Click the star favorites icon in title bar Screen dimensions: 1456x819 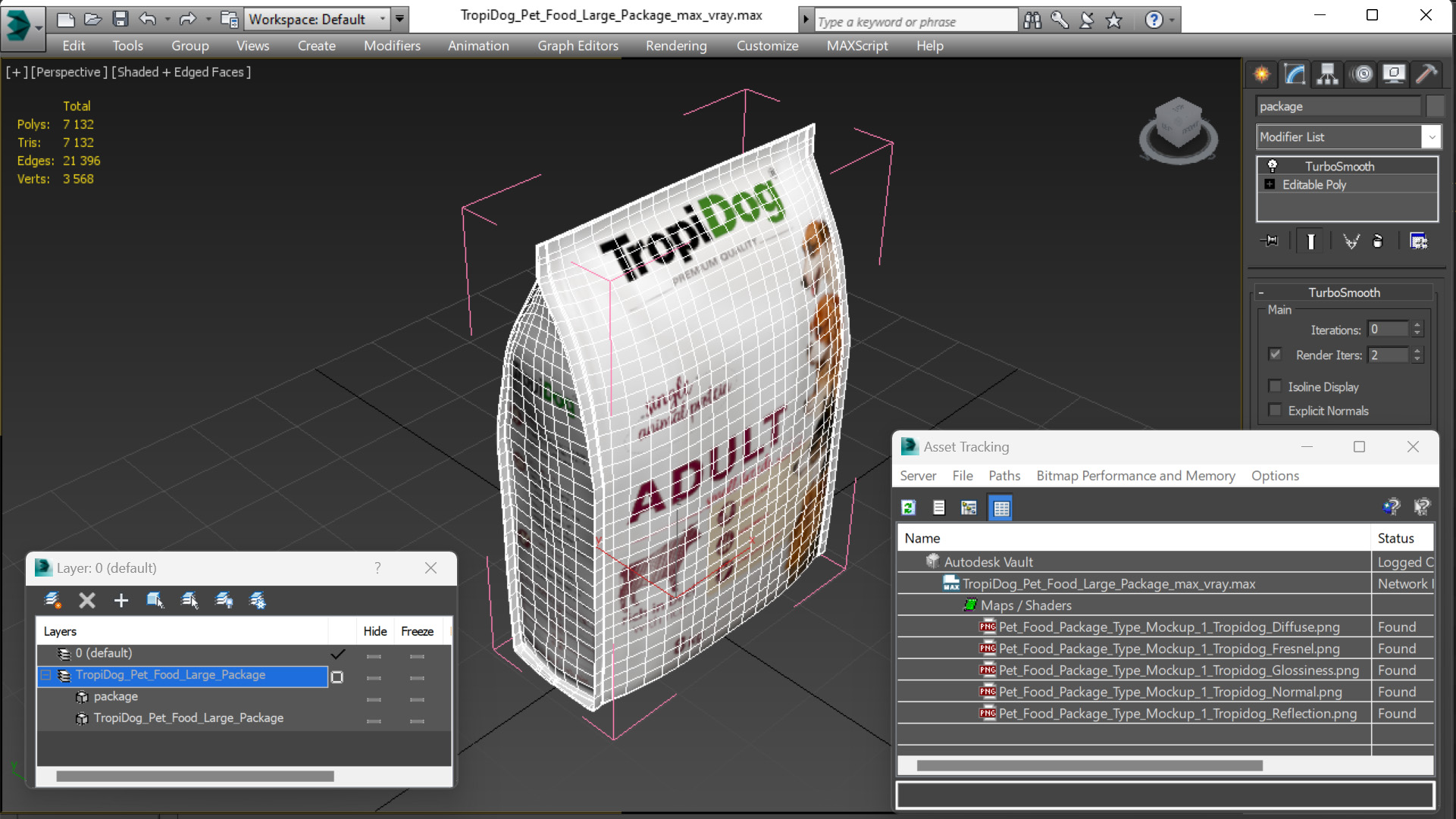(1113, 20)
